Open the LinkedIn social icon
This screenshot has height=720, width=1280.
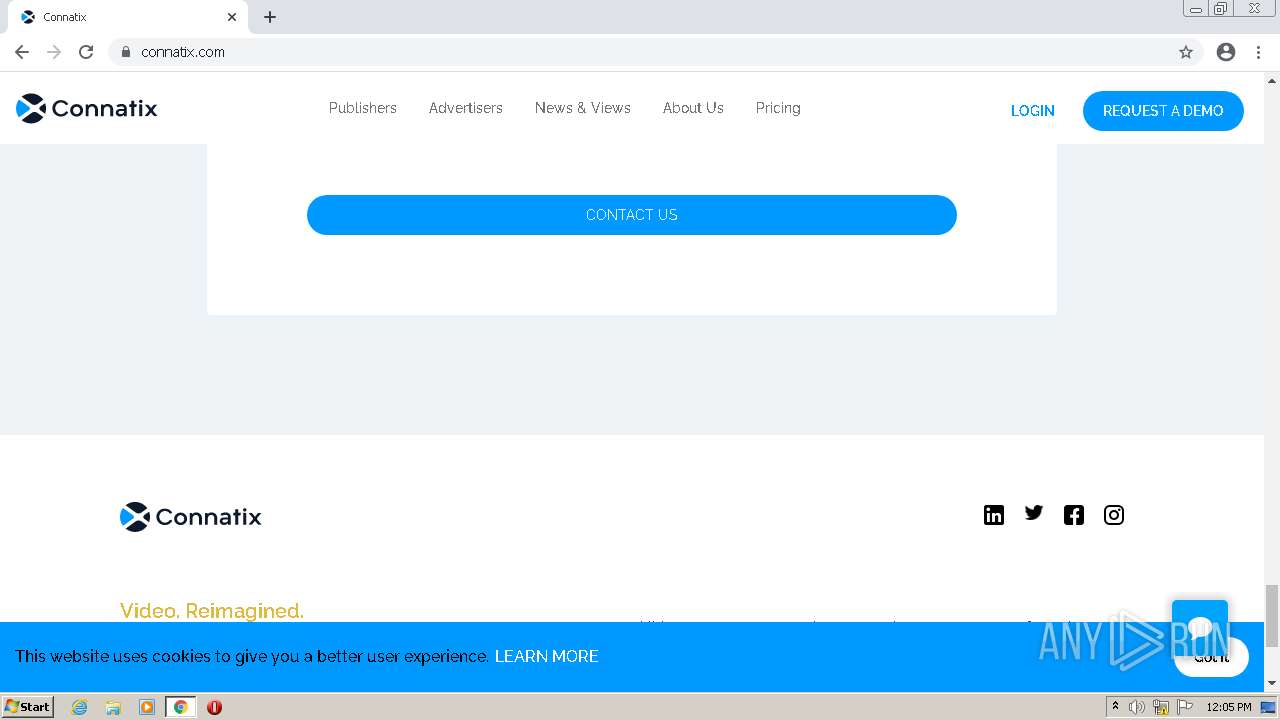994,515
